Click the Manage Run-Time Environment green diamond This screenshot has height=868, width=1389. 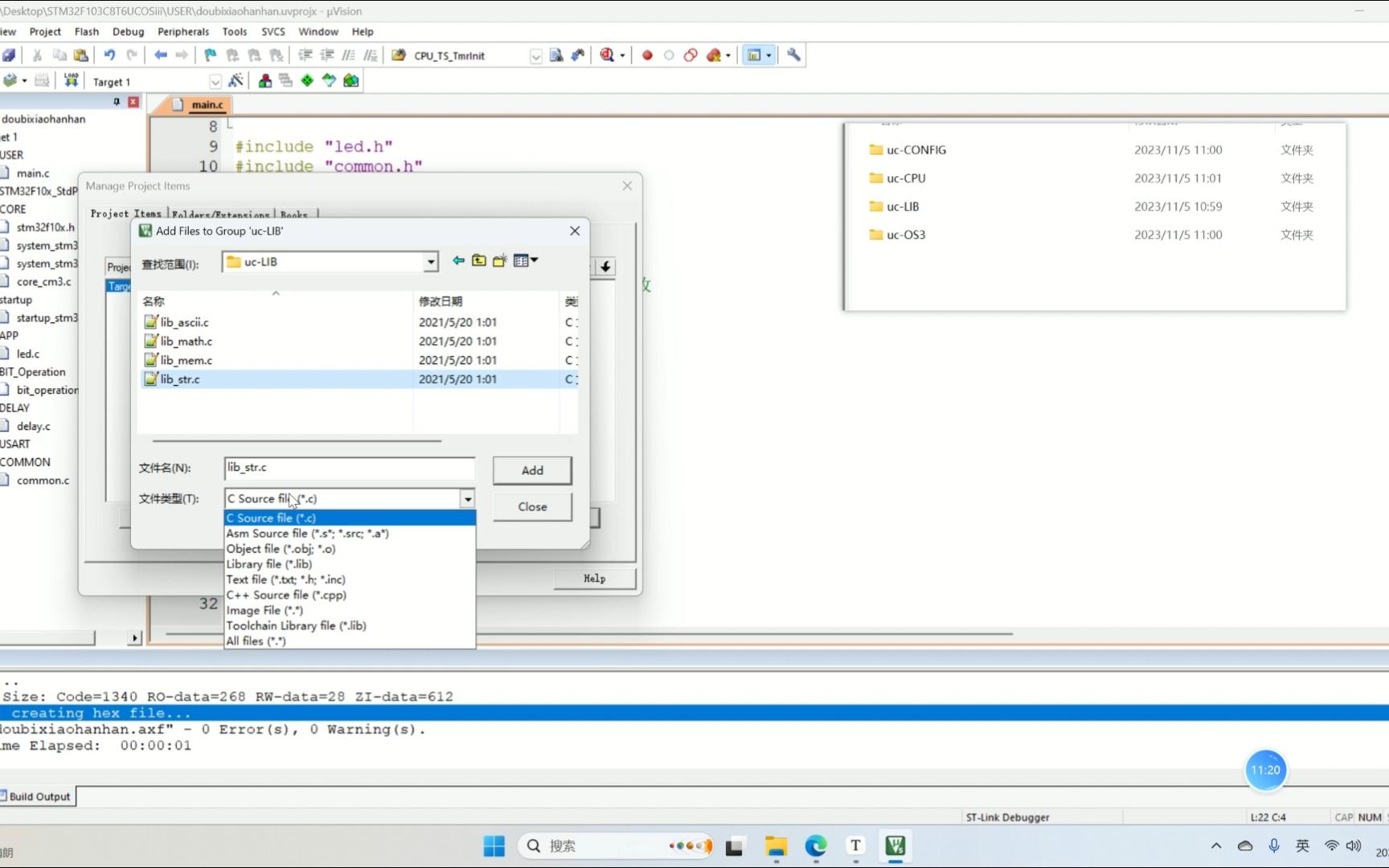[x=307, y=81]
